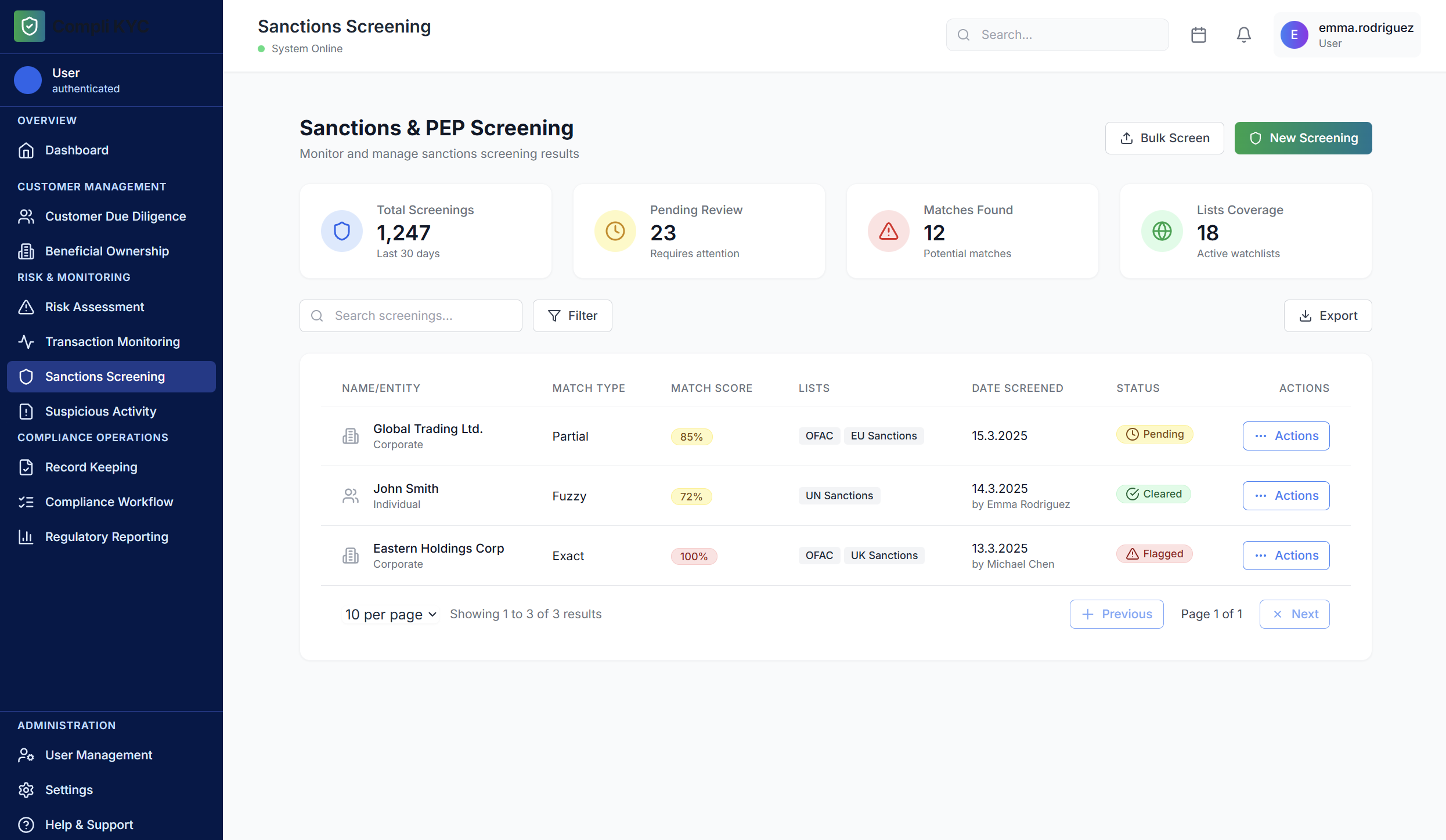The height and width of the screenshot is (840, 1446).
Task: Navigate to Suspicious Activity page
Action: (100, 412)
